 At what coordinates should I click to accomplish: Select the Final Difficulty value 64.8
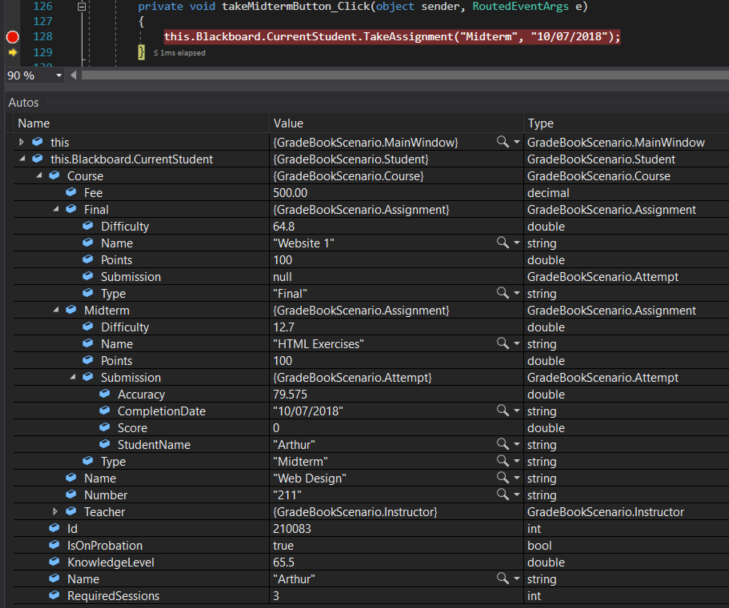(x=284, y=226)
